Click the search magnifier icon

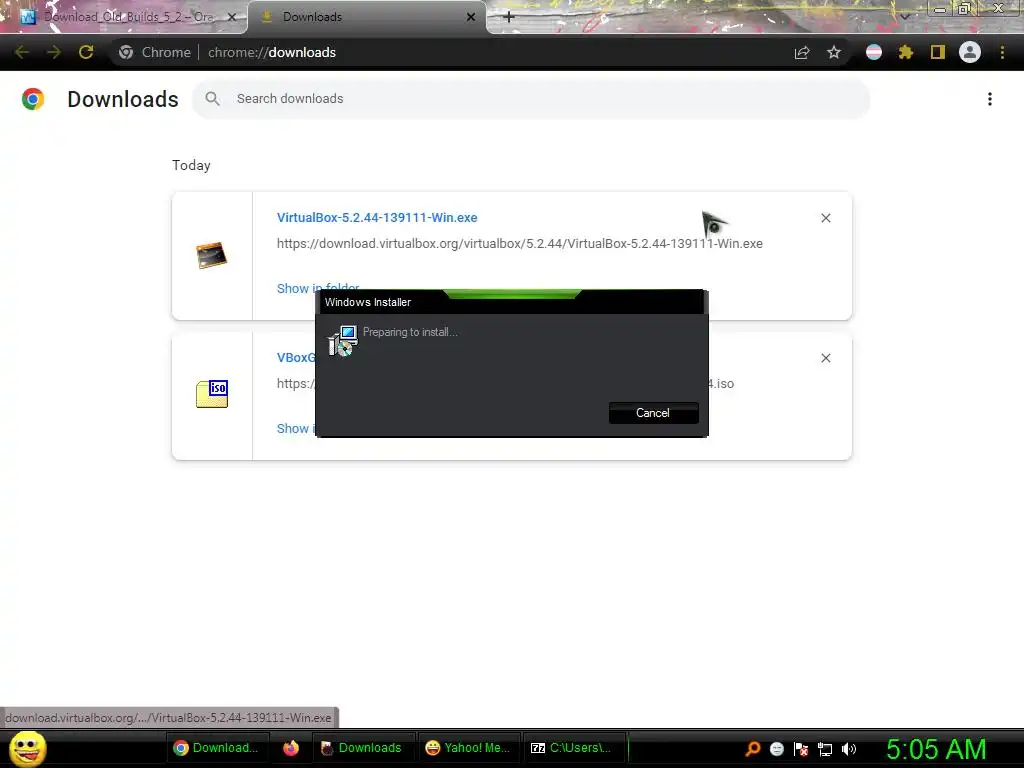coord(212,99)
